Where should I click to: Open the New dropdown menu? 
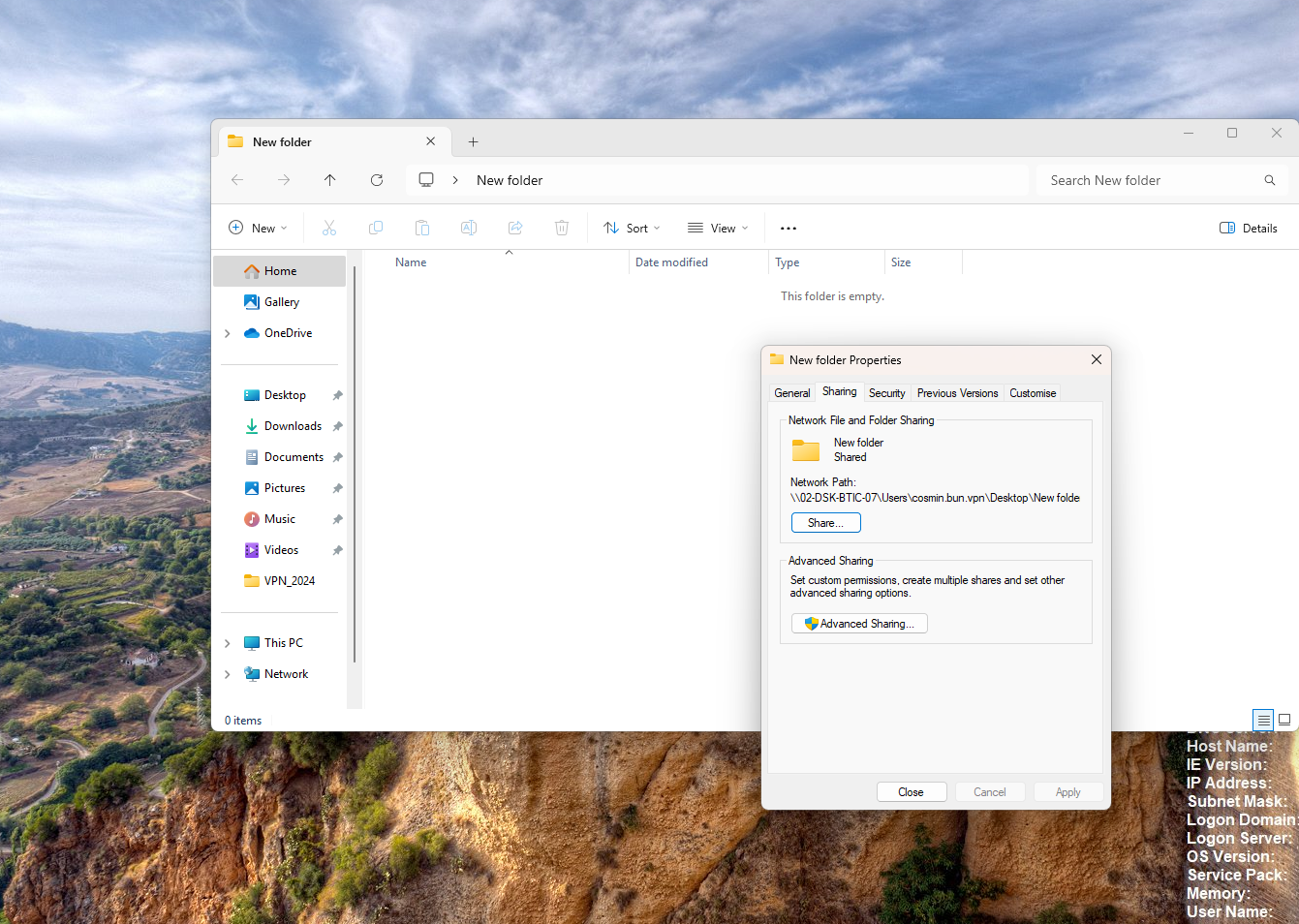pyautogui.click(x=258, y=228)
